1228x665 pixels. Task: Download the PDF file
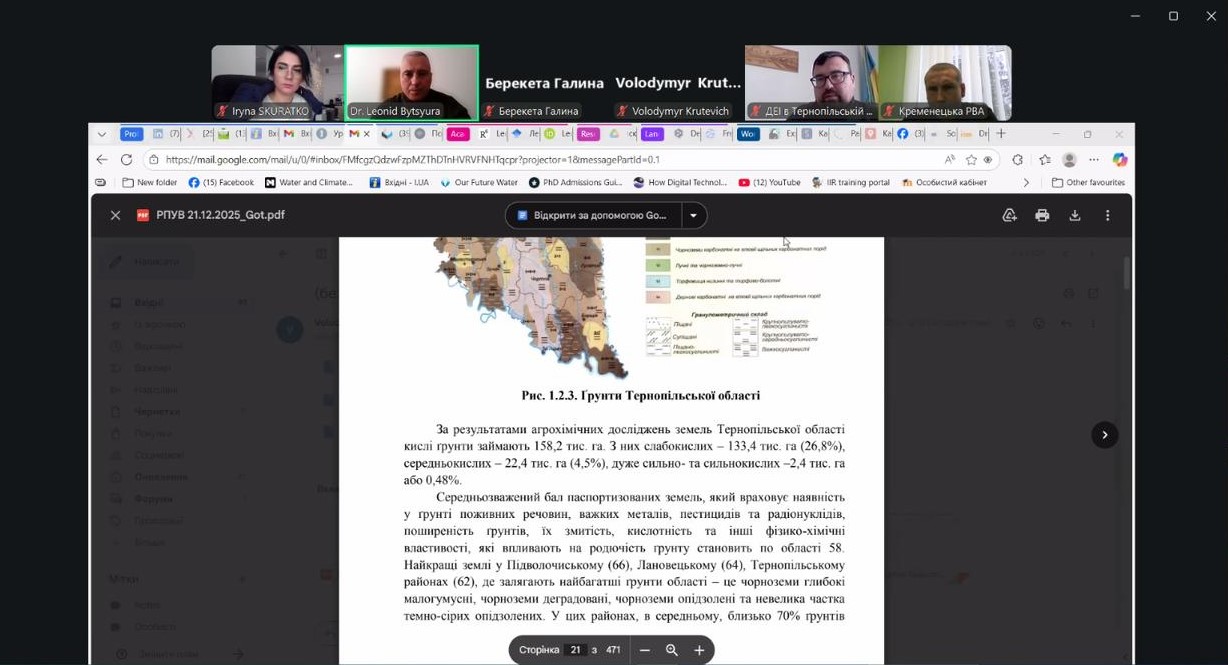point(1075,215)
